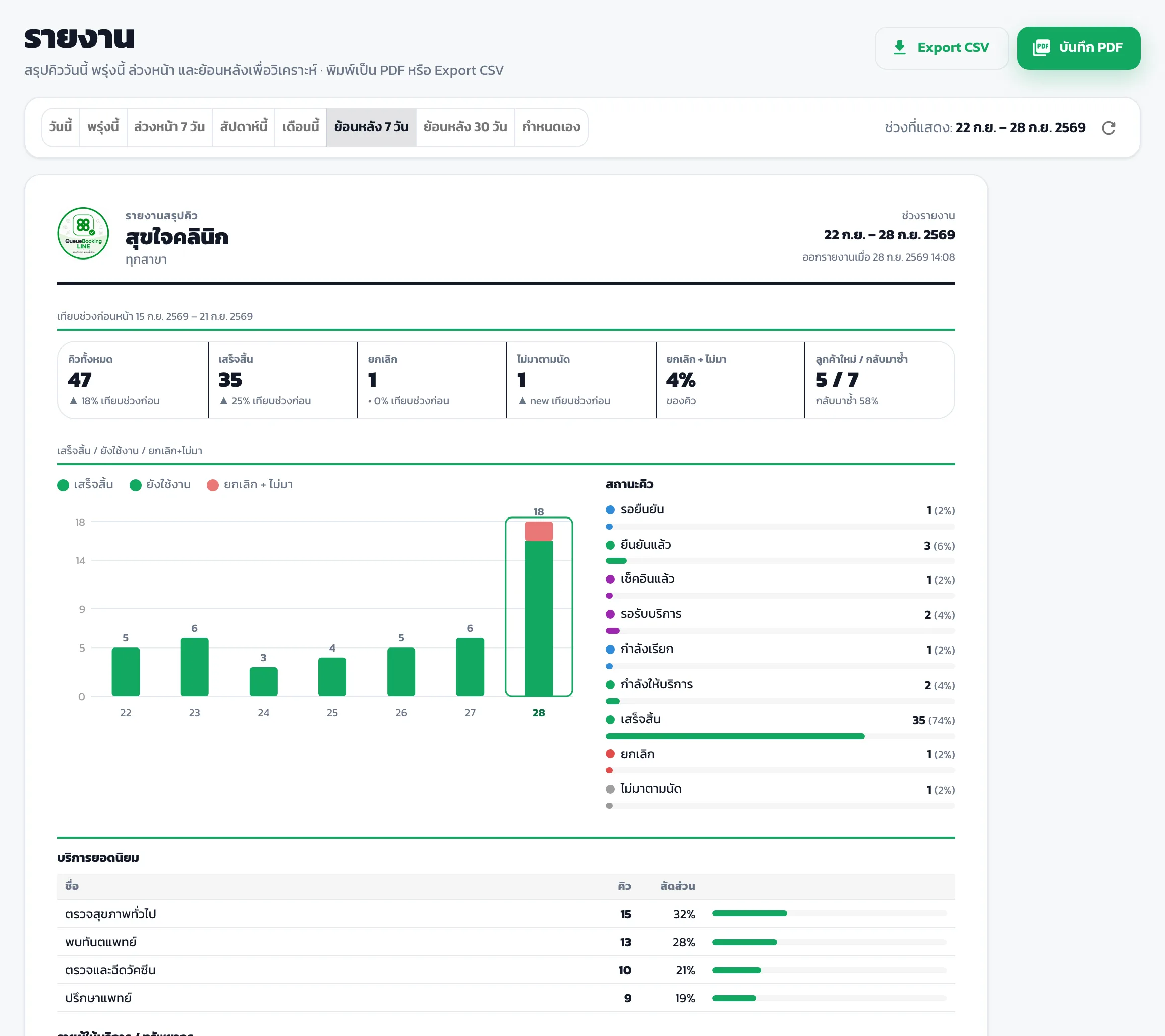Click the highlighted bar for day 28
Image resolution: width=1165 pixels, height=1036 pixels.
point(539,609)
